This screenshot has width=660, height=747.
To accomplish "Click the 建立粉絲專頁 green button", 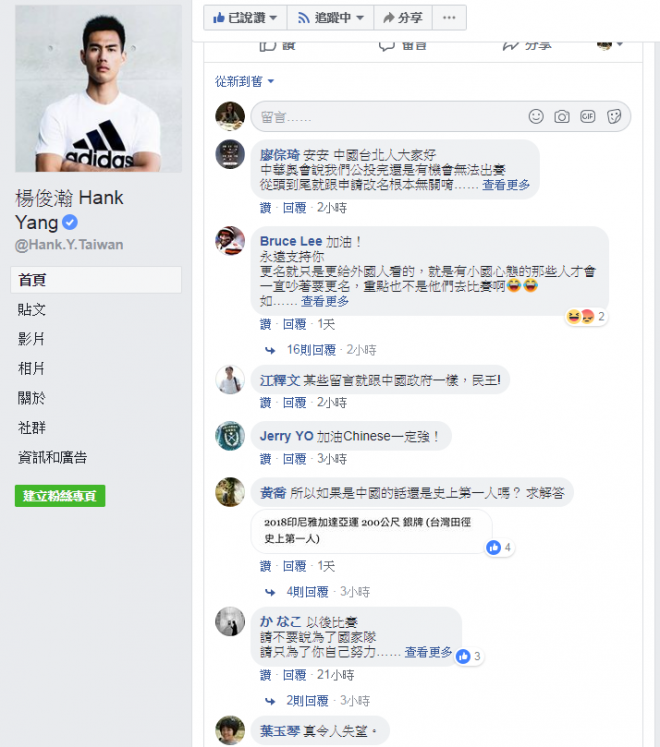I will click(60, 496).
